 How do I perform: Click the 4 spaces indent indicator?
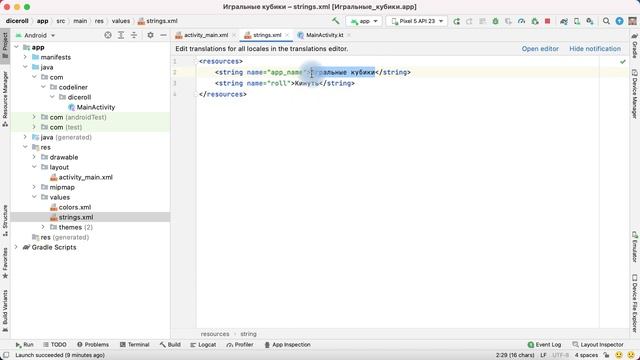pos(586,355)
